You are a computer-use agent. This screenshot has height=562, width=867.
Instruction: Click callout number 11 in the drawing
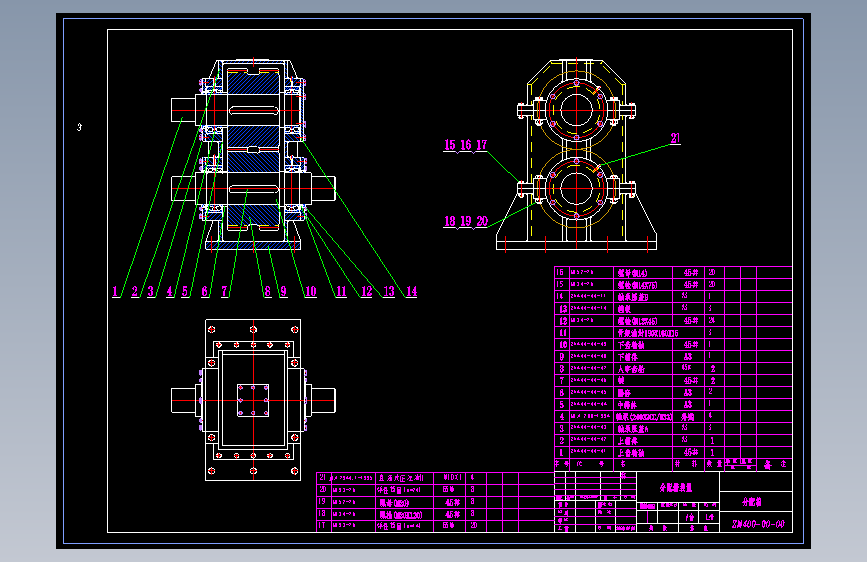pyautogui.click(x=341, y=291)
